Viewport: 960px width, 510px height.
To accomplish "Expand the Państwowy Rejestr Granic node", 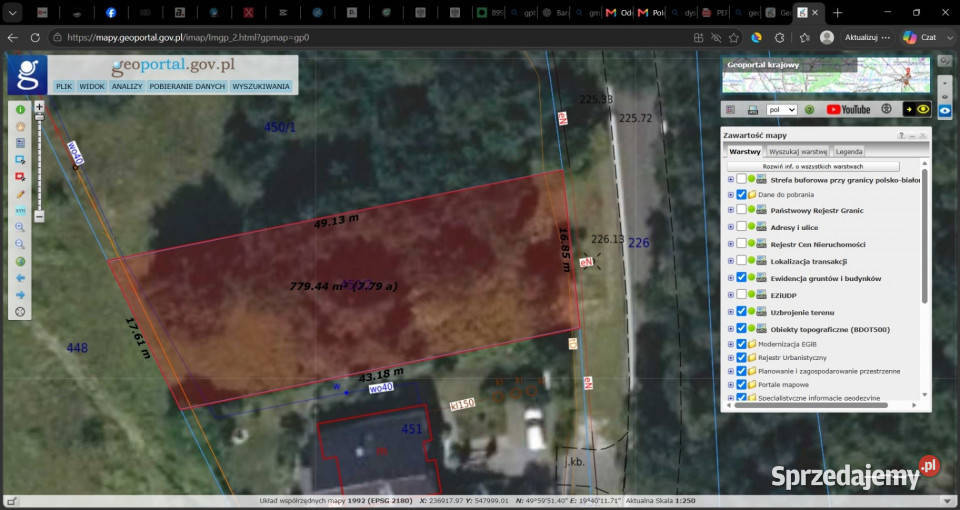I will click(731, 211).
